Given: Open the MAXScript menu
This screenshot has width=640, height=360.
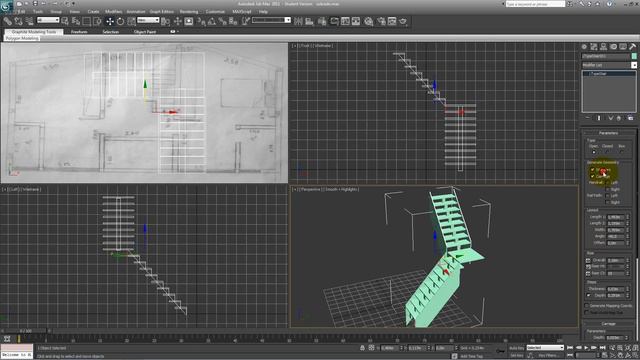Looking at the screenshot, I should [242, 12].
